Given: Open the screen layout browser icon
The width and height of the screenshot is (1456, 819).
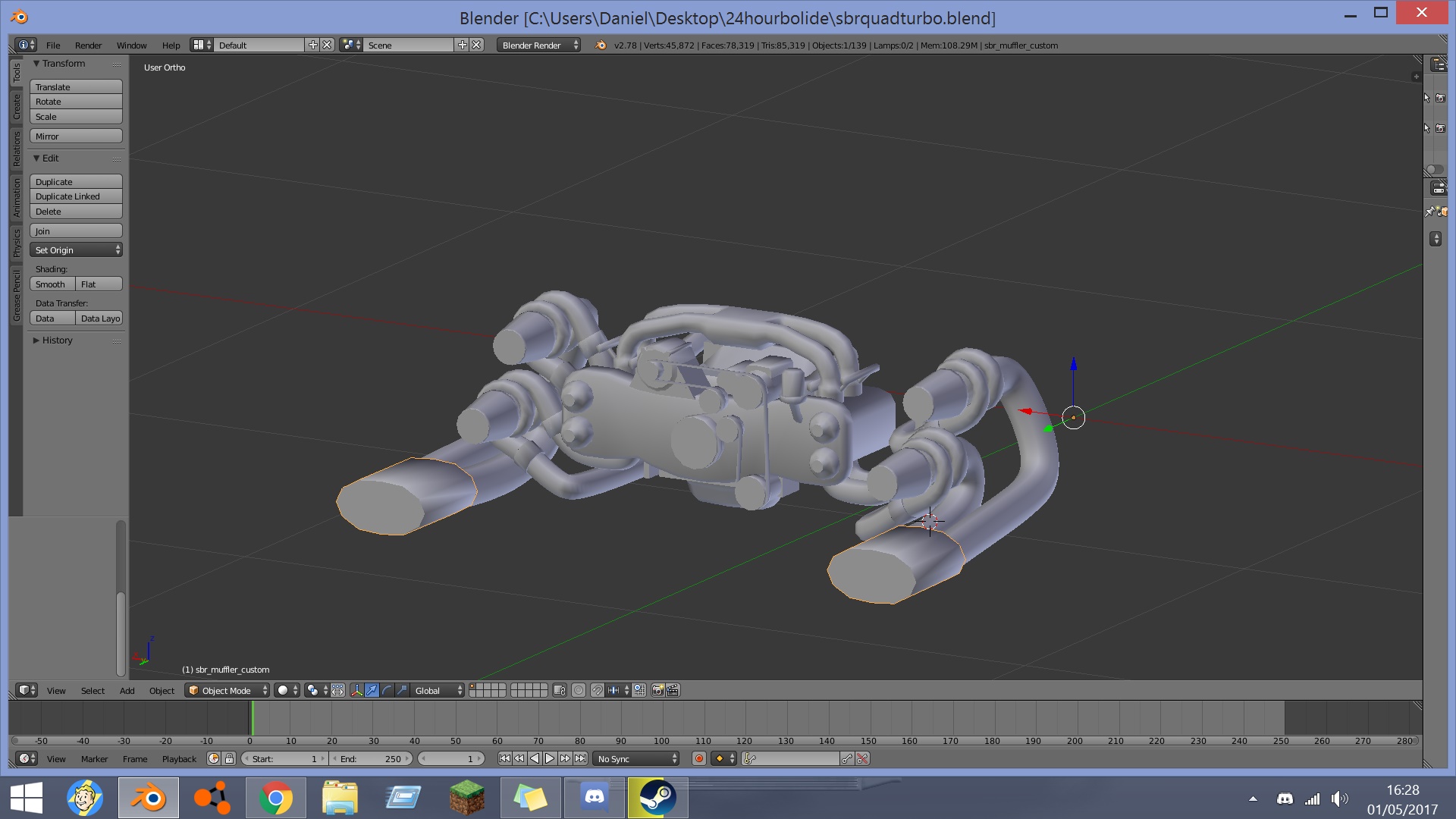Looking at the screenshot, I should tap(202, 45).
